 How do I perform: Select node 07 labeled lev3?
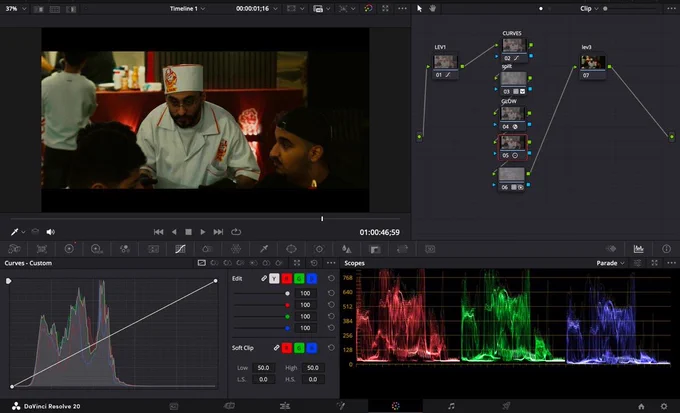click(x=593, y=66)
